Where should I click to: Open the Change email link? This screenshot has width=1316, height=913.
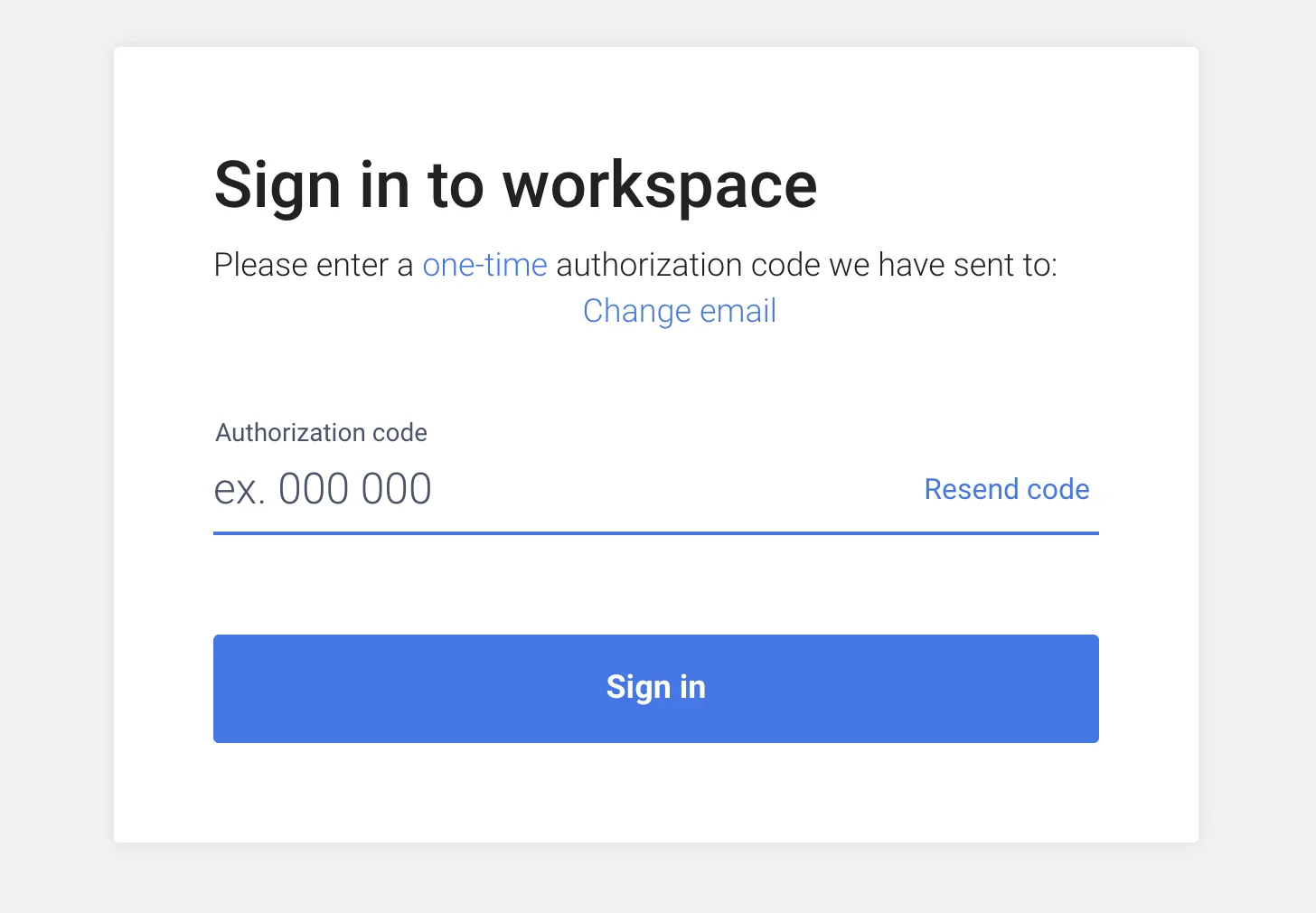679,311
